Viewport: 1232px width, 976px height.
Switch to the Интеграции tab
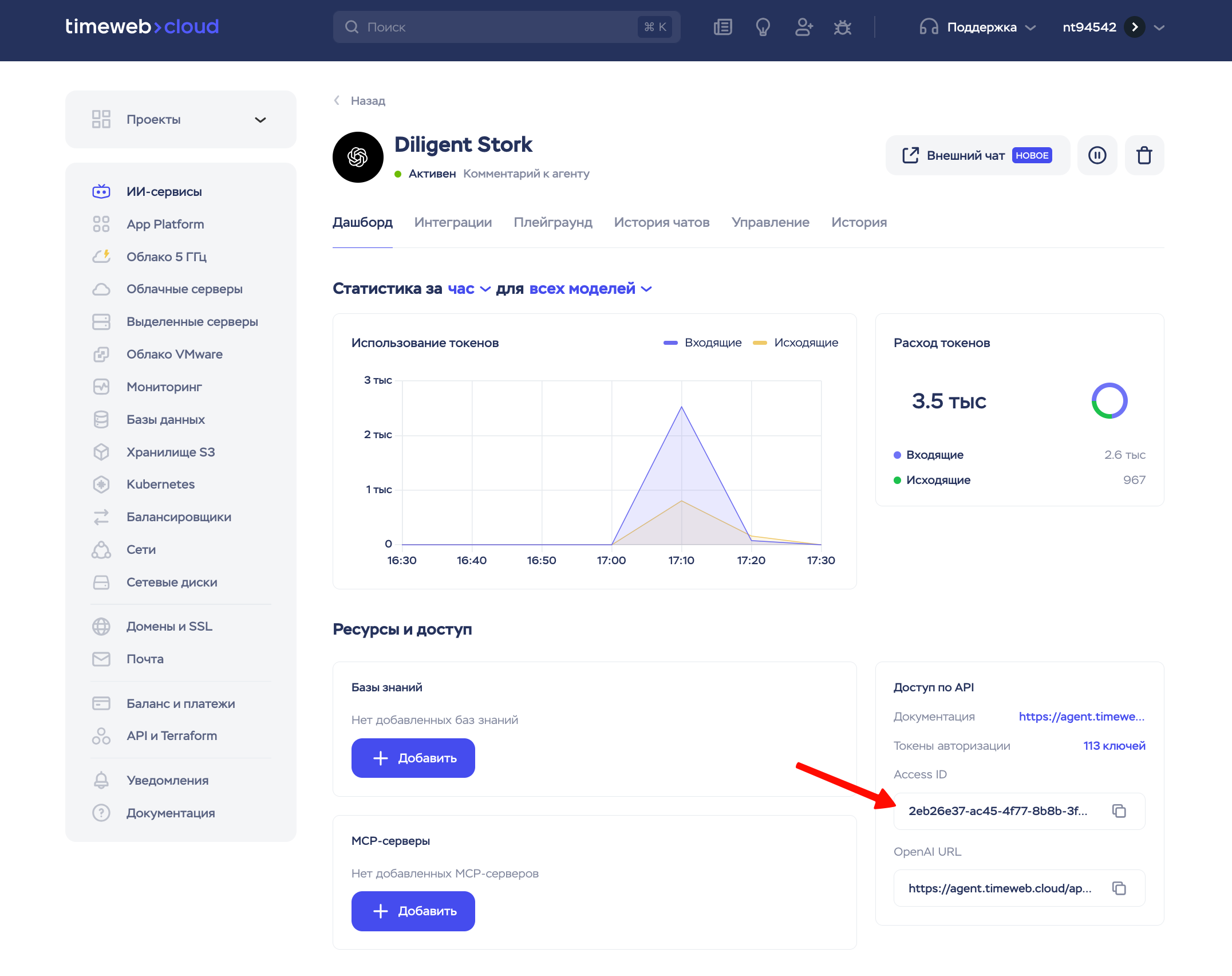[453, 222]
